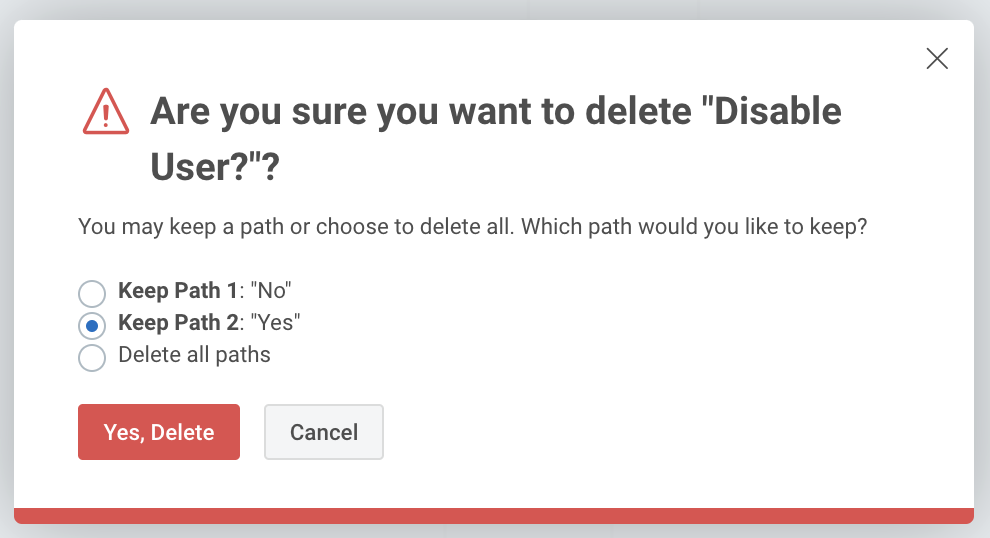Close the delete confirmation dialog with X
990x538 pixels.
pos(937,59)
